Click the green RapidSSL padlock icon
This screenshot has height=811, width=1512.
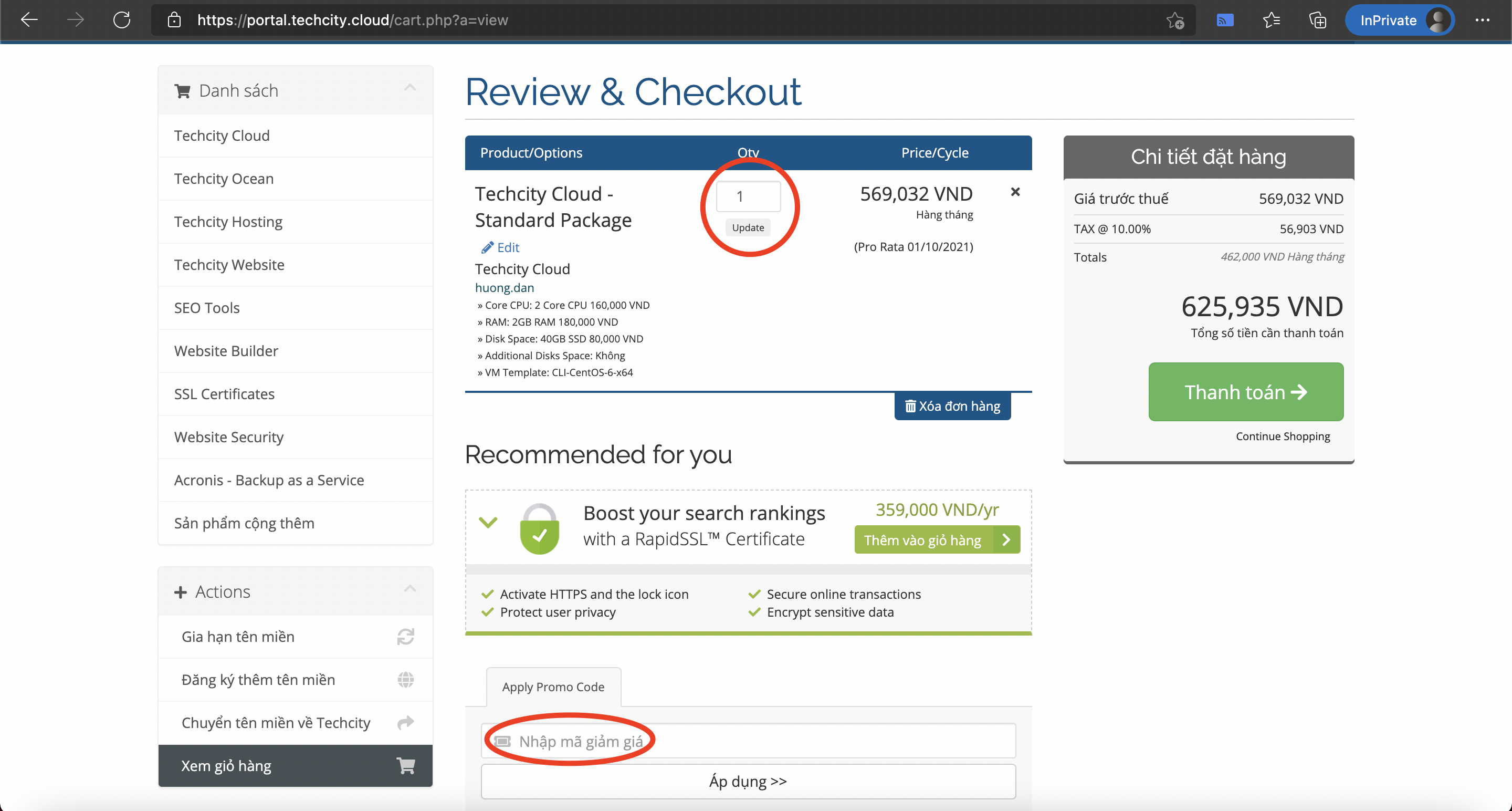point(539,528)
